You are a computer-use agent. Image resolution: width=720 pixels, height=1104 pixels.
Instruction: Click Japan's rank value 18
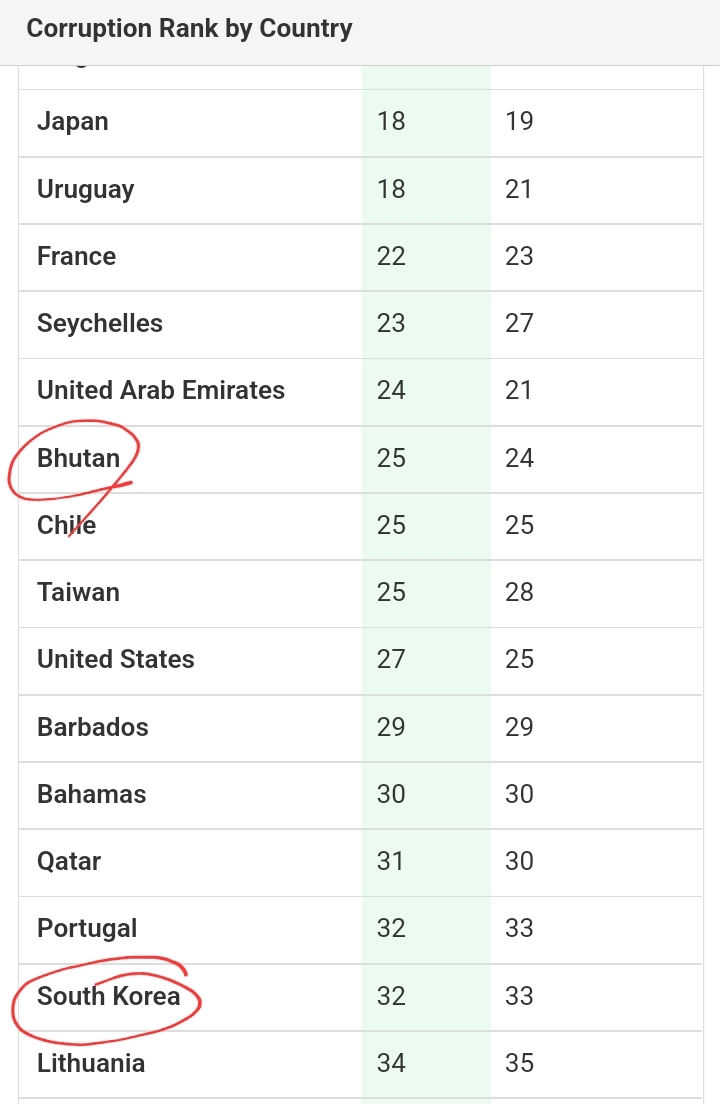tap(391, 121)
